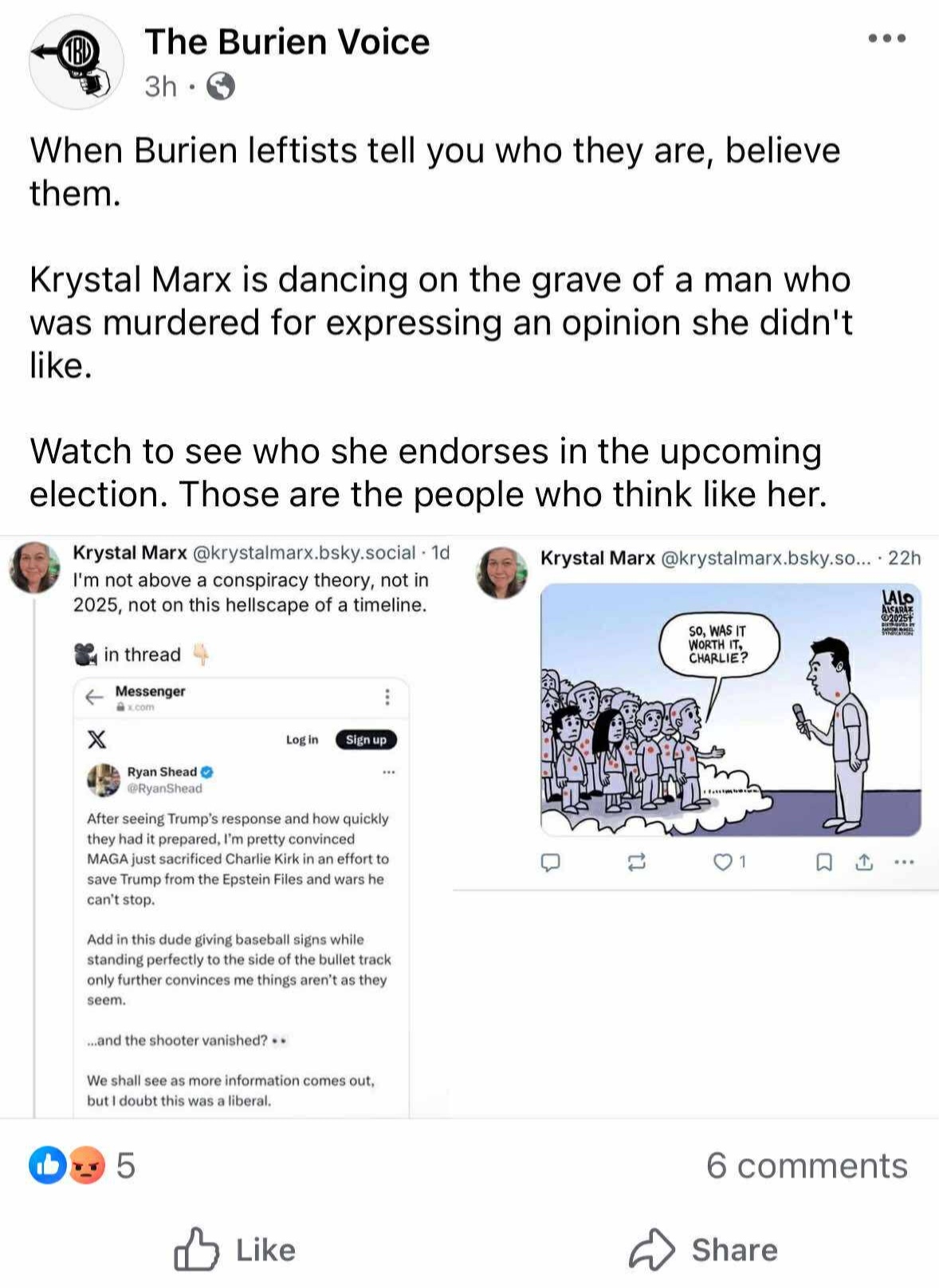Open the Messenger vertical three-dot menu
939x1288 pixels.
click(x=387, y=697)
